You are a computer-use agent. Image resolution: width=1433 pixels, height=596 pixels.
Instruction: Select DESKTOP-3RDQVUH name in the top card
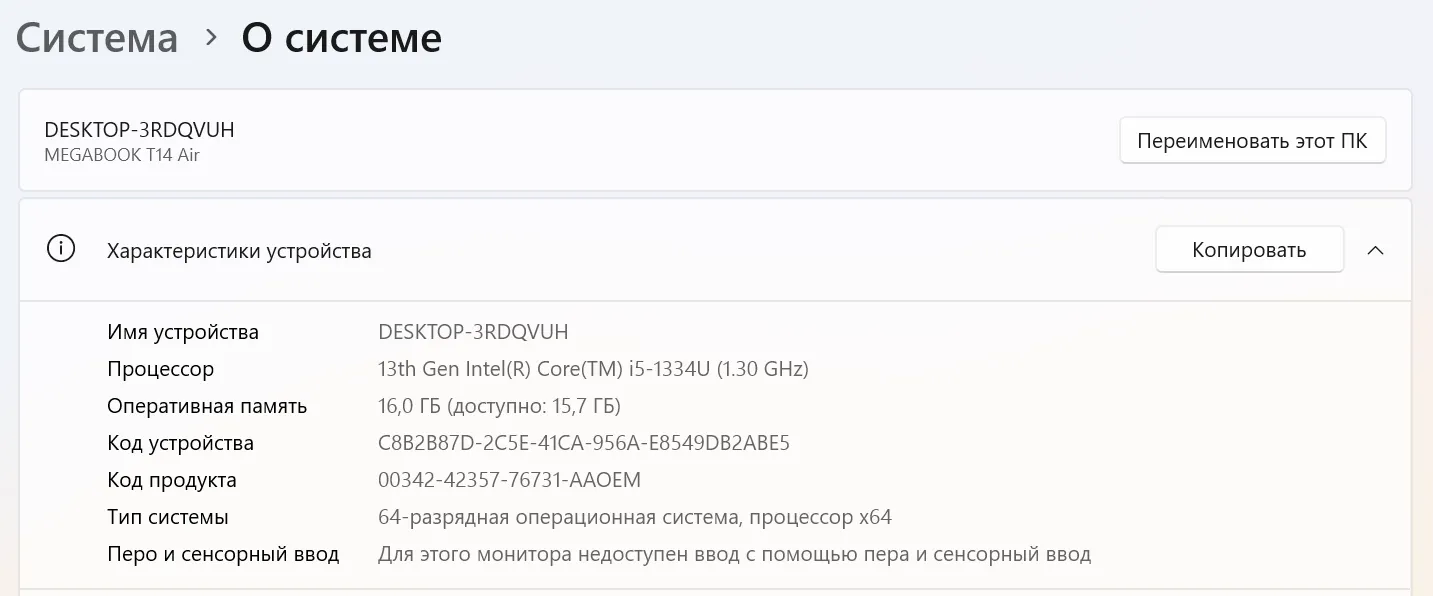click(x=139, y=130)
